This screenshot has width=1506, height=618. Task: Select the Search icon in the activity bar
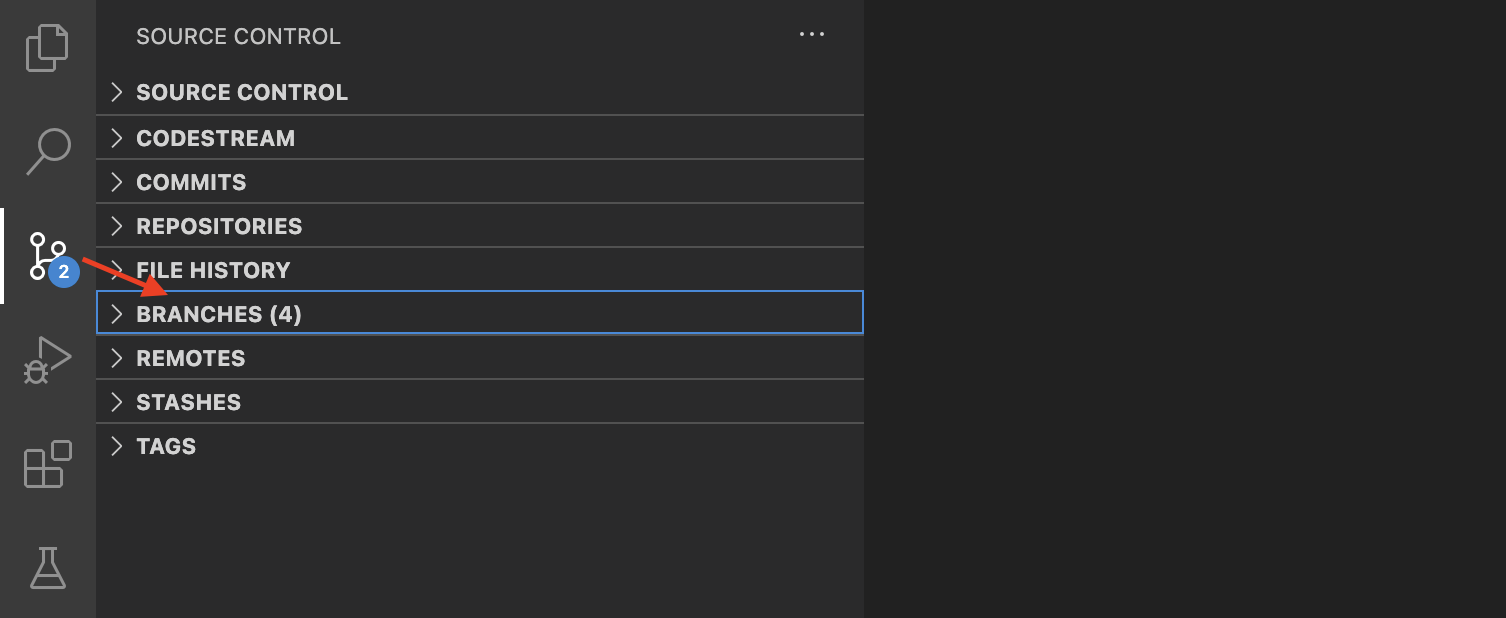coord(46,150)
